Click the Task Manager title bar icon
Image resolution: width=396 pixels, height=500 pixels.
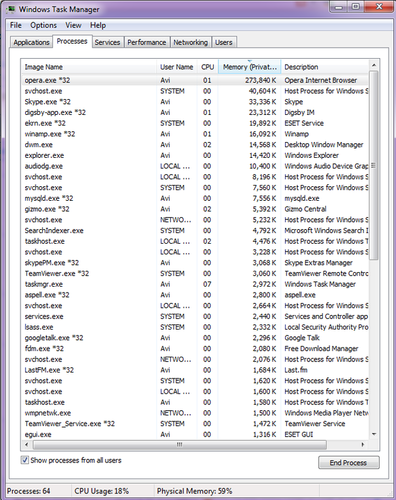point(11,9)
